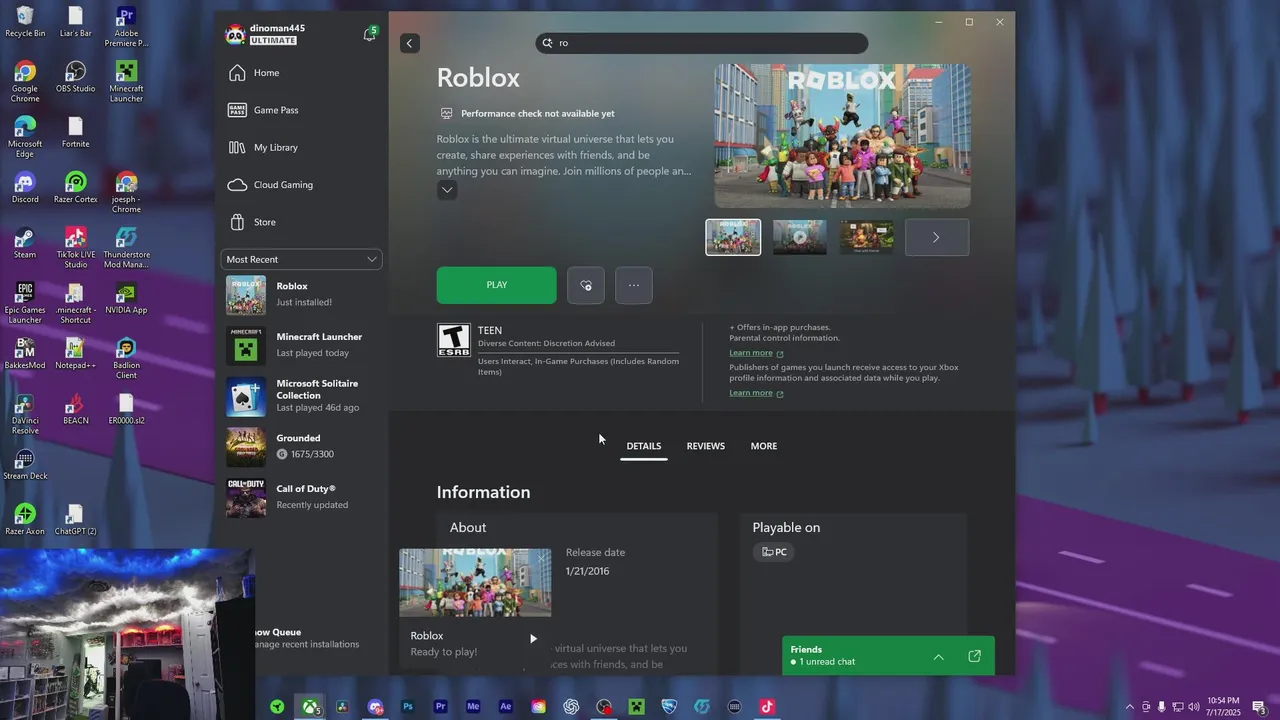Expand the Most Recent dropdown
The width and height of the screenshot is (1280, 720).
click(301, 259)
